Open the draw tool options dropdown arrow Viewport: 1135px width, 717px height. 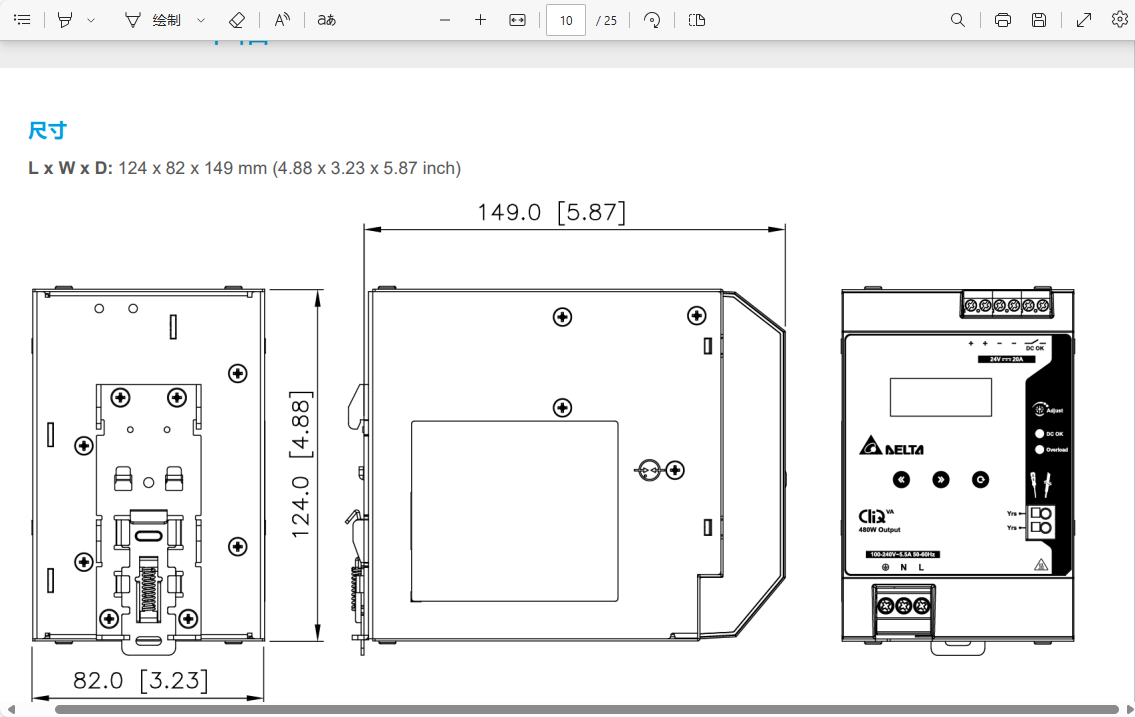pos(201,20)
